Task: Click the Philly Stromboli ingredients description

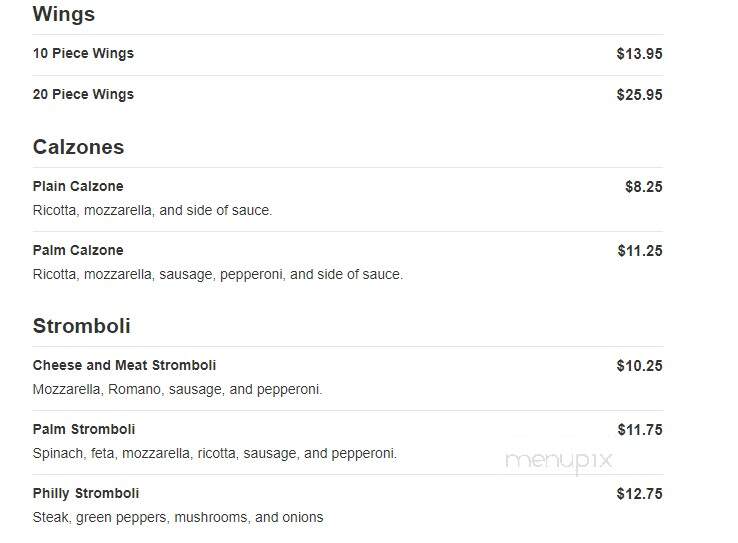Action: (178, 517)
